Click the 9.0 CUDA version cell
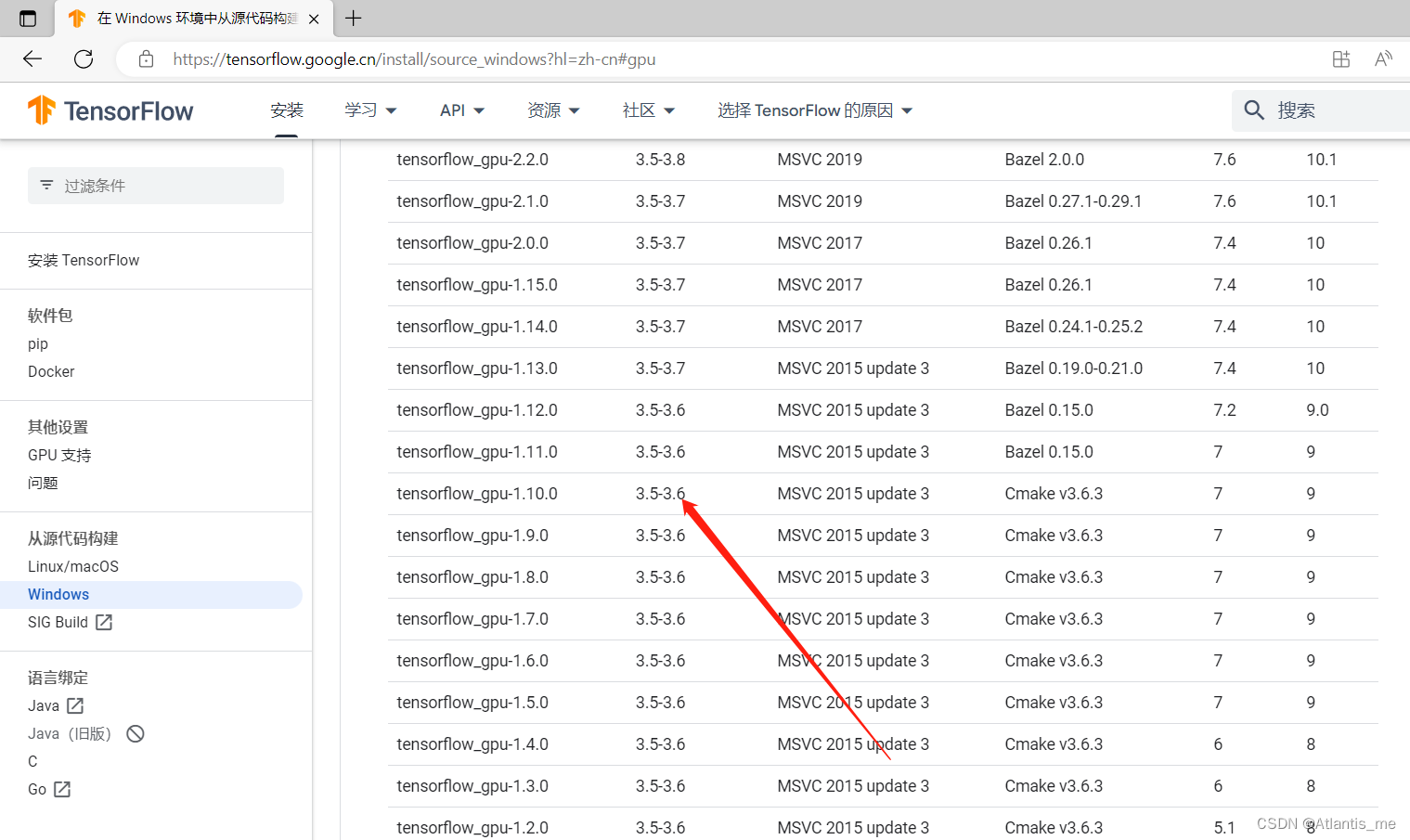 [x=1318, y=410]
